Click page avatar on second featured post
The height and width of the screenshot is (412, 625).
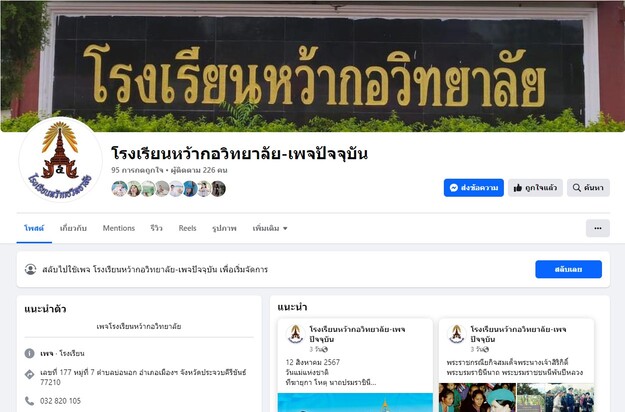[x=456, y=334]
